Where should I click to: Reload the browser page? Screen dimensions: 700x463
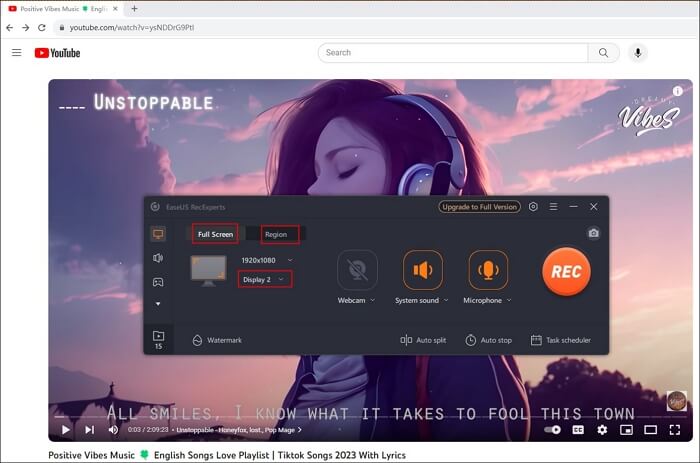42,28
